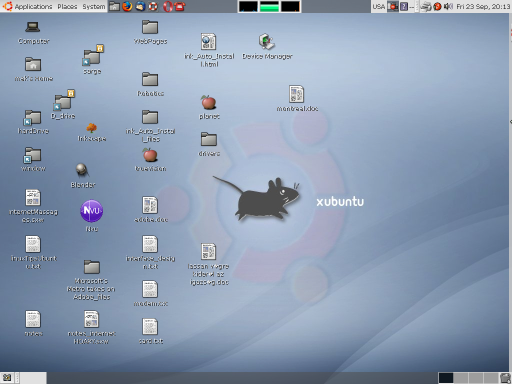The image size is (512, 384).
Task: Select the D_drive folder icon
Action: pyautogui.click(x=63, y=104)
